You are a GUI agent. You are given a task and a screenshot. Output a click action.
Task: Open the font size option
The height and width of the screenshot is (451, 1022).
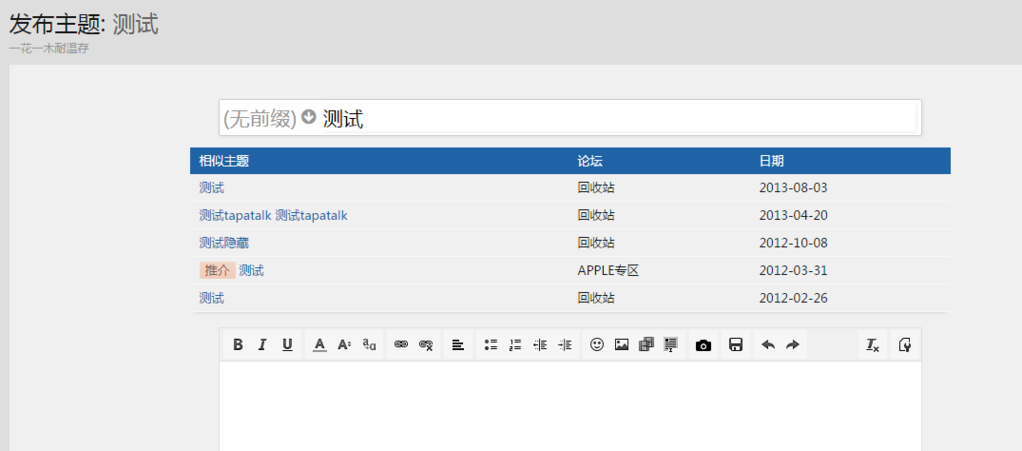coord(344,345)
